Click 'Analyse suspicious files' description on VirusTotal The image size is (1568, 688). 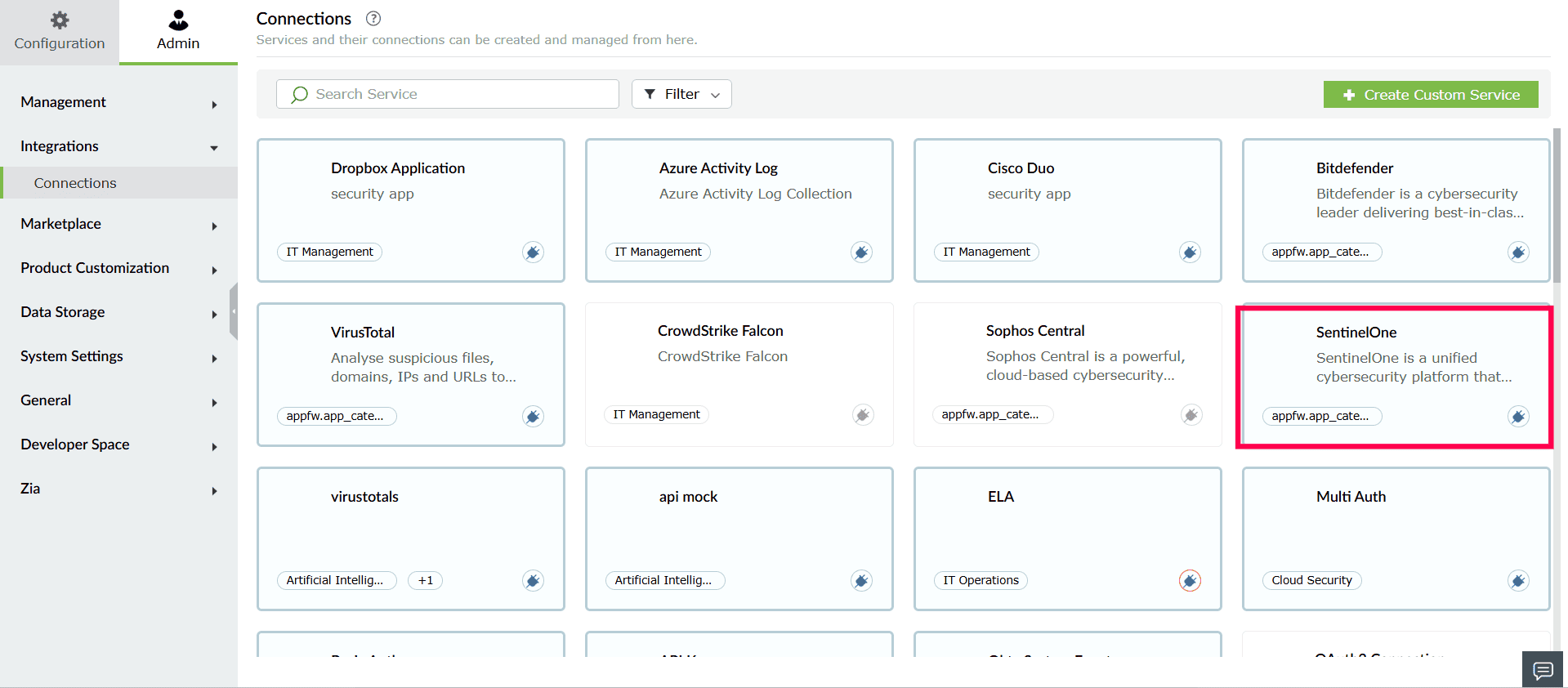click(423, 368)
